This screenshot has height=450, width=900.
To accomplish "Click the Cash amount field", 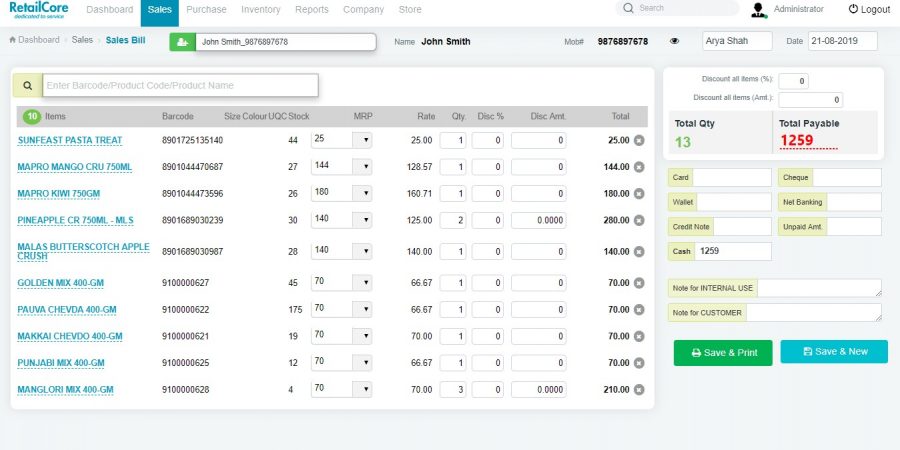I will tap(732, 251).
